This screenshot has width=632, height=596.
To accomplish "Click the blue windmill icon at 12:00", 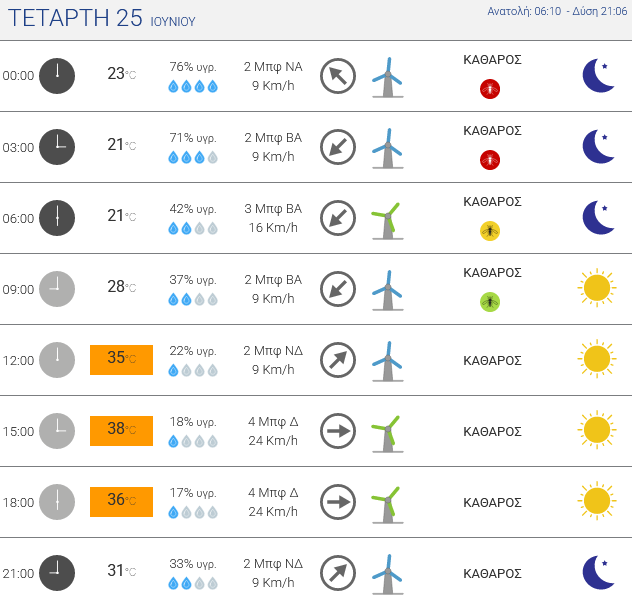I will point(387,361).
